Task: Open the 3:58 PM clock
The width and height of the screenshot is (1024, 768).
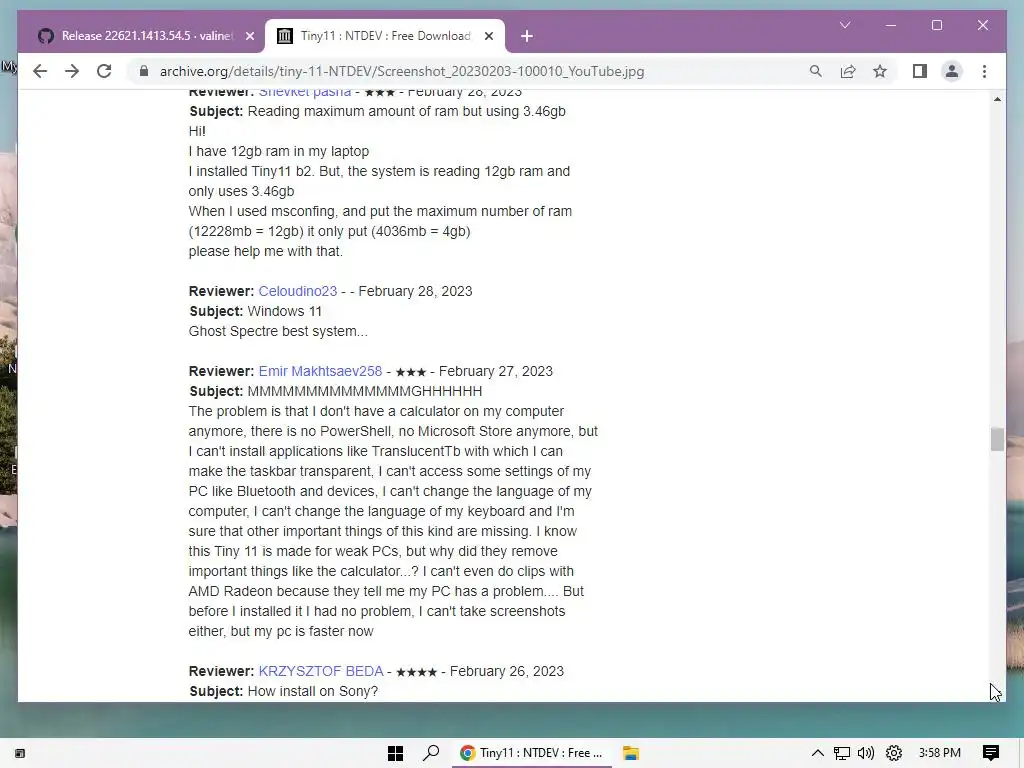Action: (939, 753)
